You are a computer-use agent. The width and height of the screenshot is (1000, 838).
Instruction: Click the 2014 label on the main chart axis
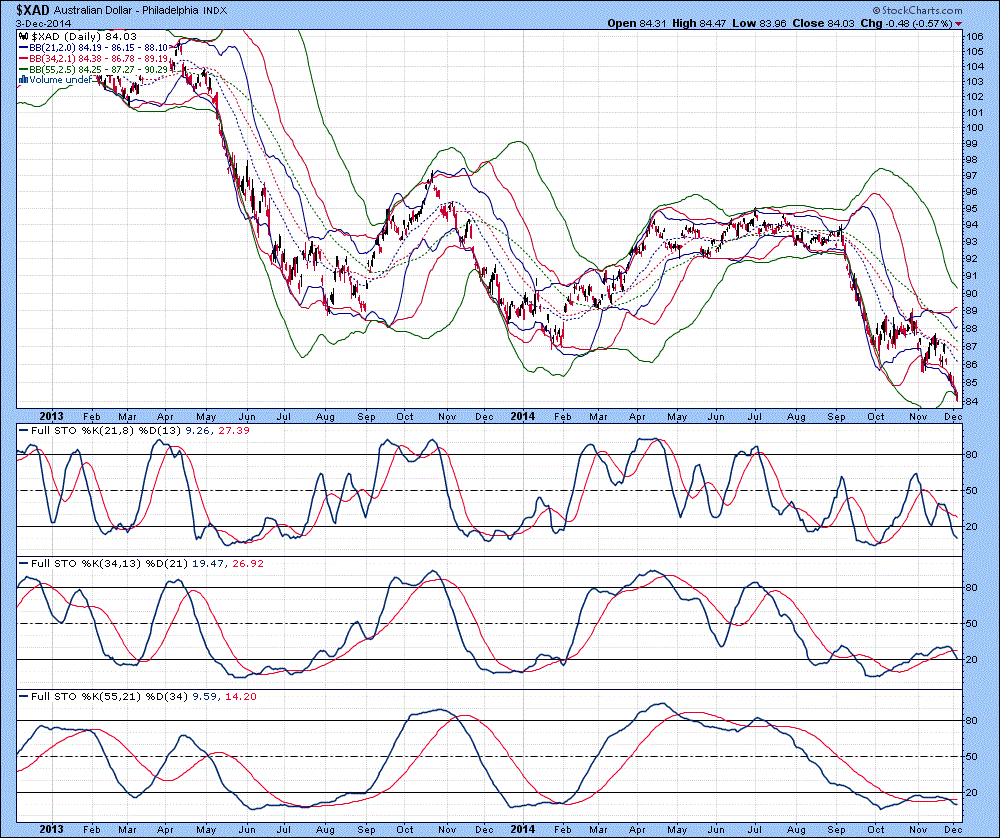[x=523, y=414]
